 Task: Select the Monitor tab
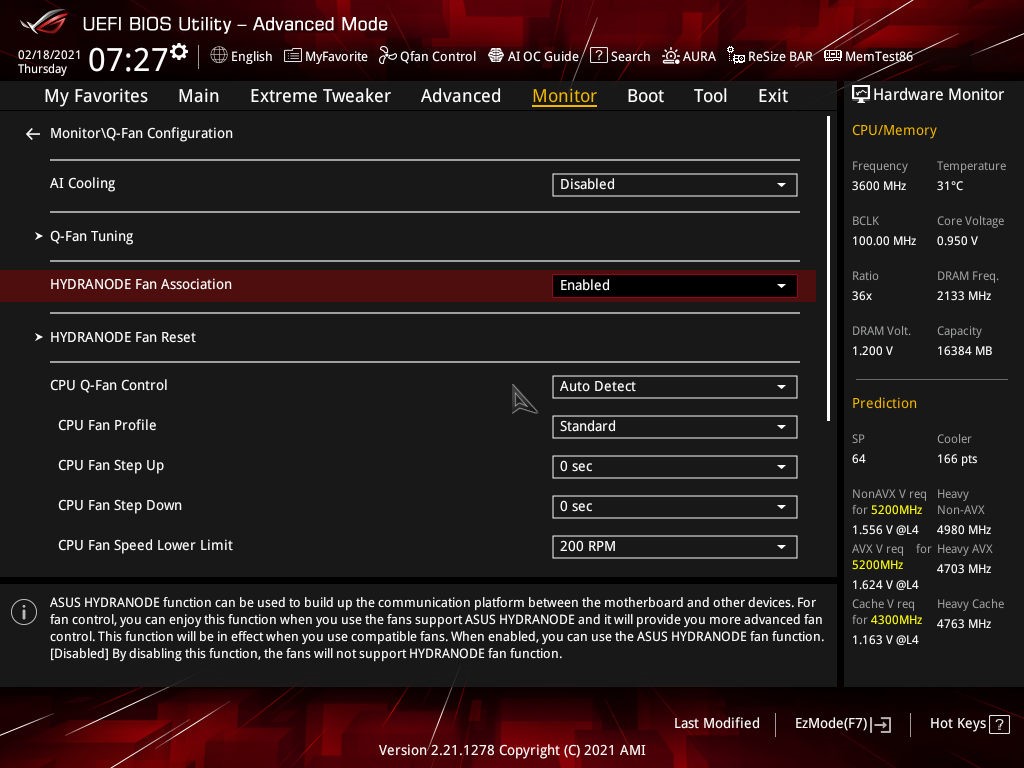pyautogui.click(x=564, y=96)
